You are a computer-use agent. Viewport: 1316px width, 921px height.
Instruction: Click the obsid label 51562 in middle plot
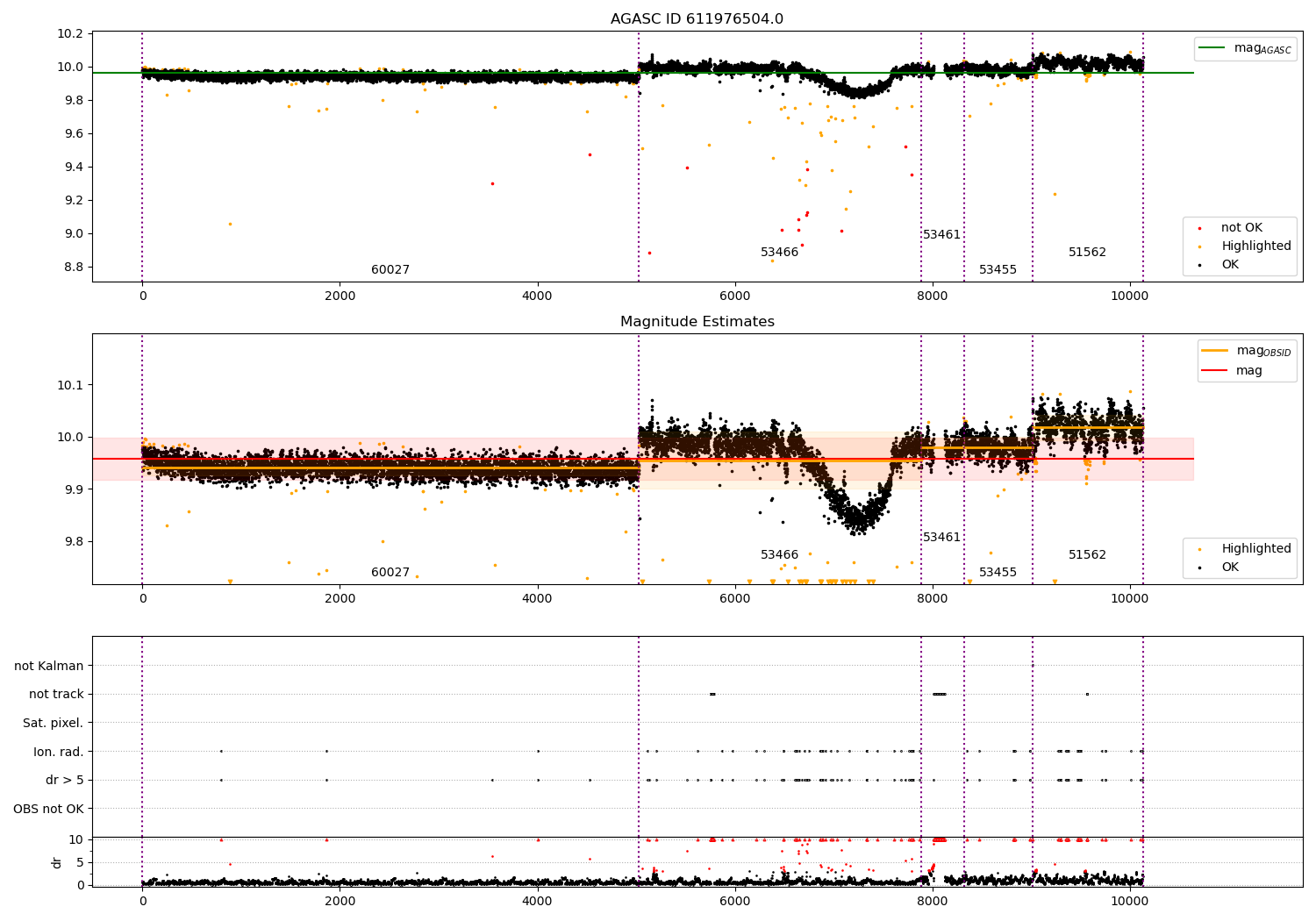click(1088, 555)
